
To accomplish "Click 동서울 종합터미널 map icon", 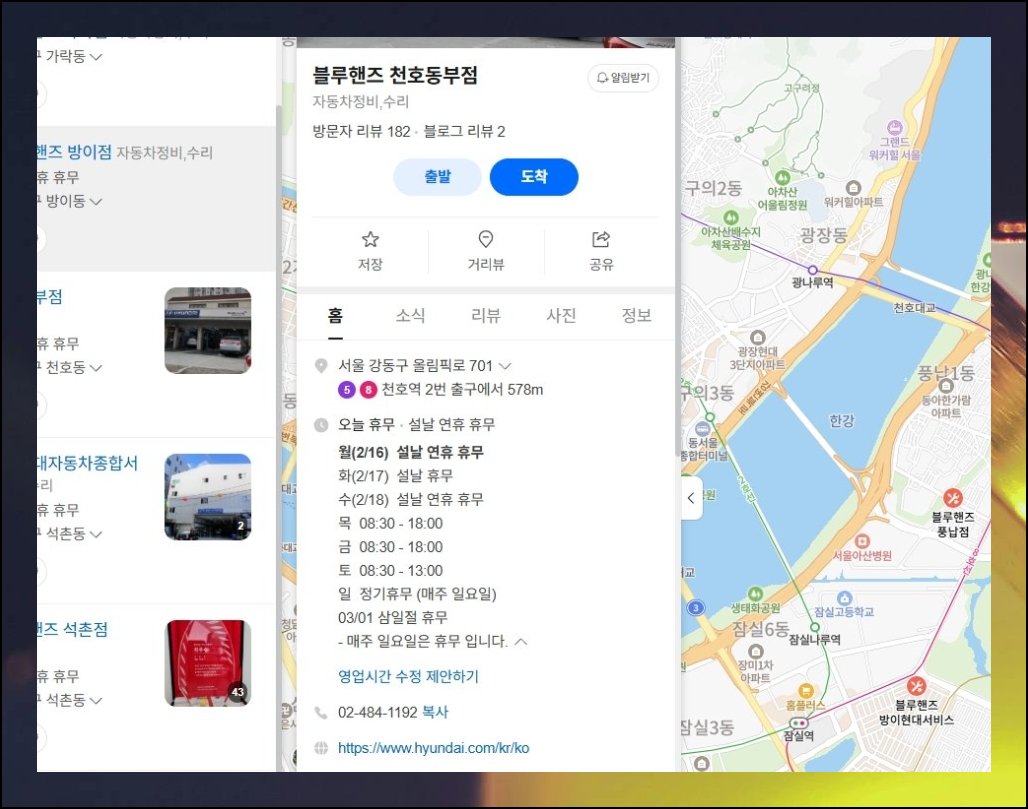I will coord(702,429).
